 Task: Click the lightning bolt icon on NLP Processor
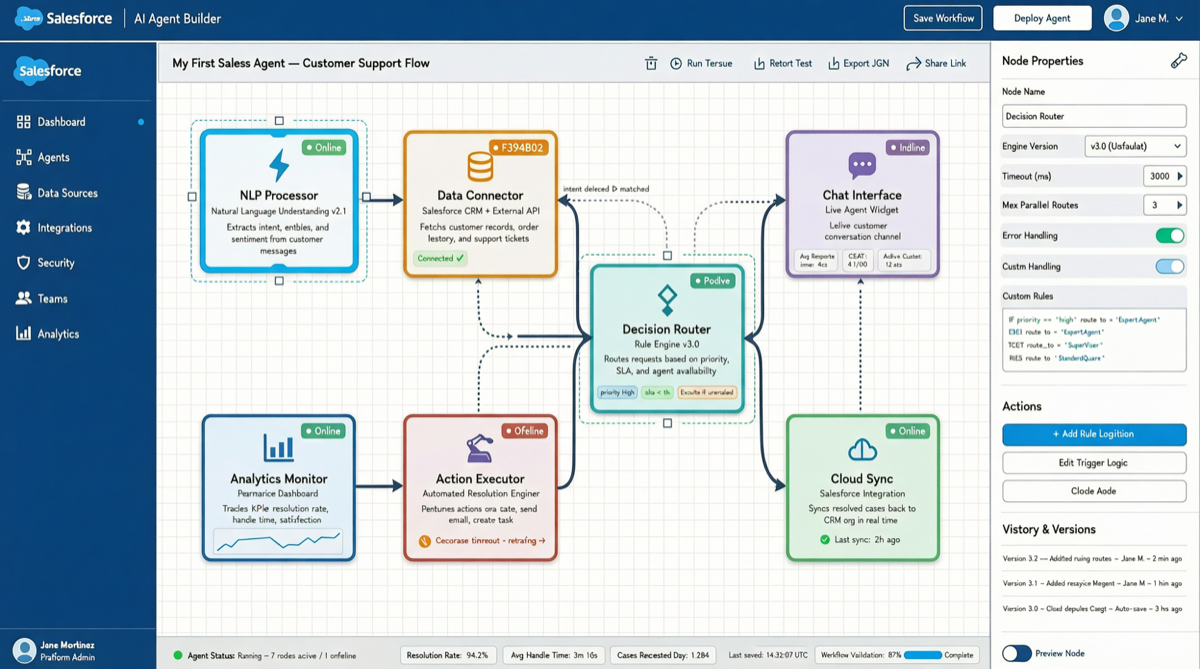pyautogui.click(x=278, y=166)
